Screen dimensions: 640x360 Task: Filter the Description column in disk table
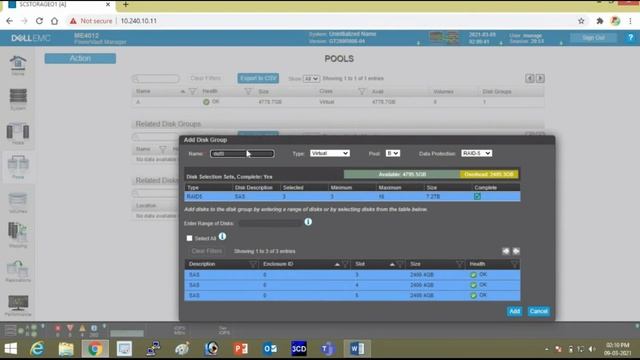(x=253, y=264)
